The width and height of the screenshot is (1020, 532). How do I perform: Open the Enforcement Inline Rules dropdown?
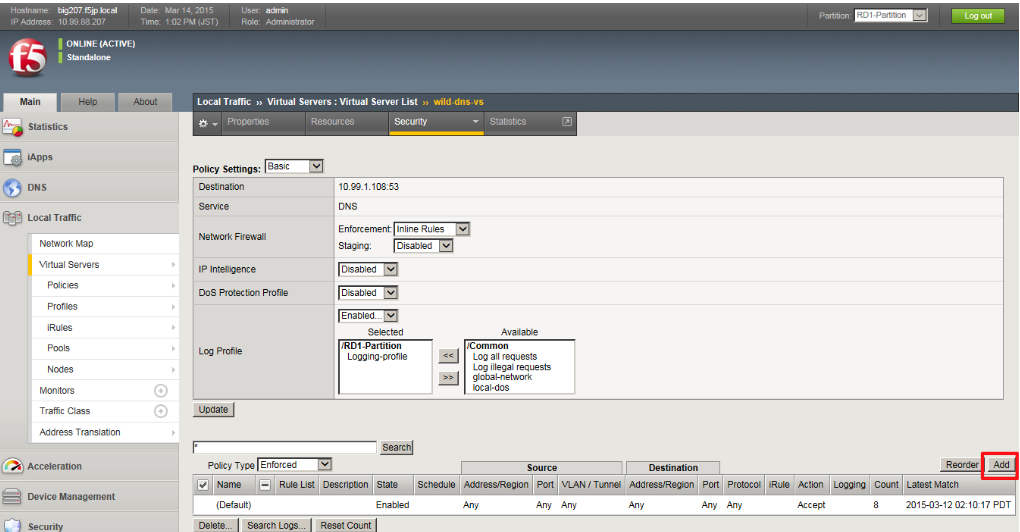point(432,229)
